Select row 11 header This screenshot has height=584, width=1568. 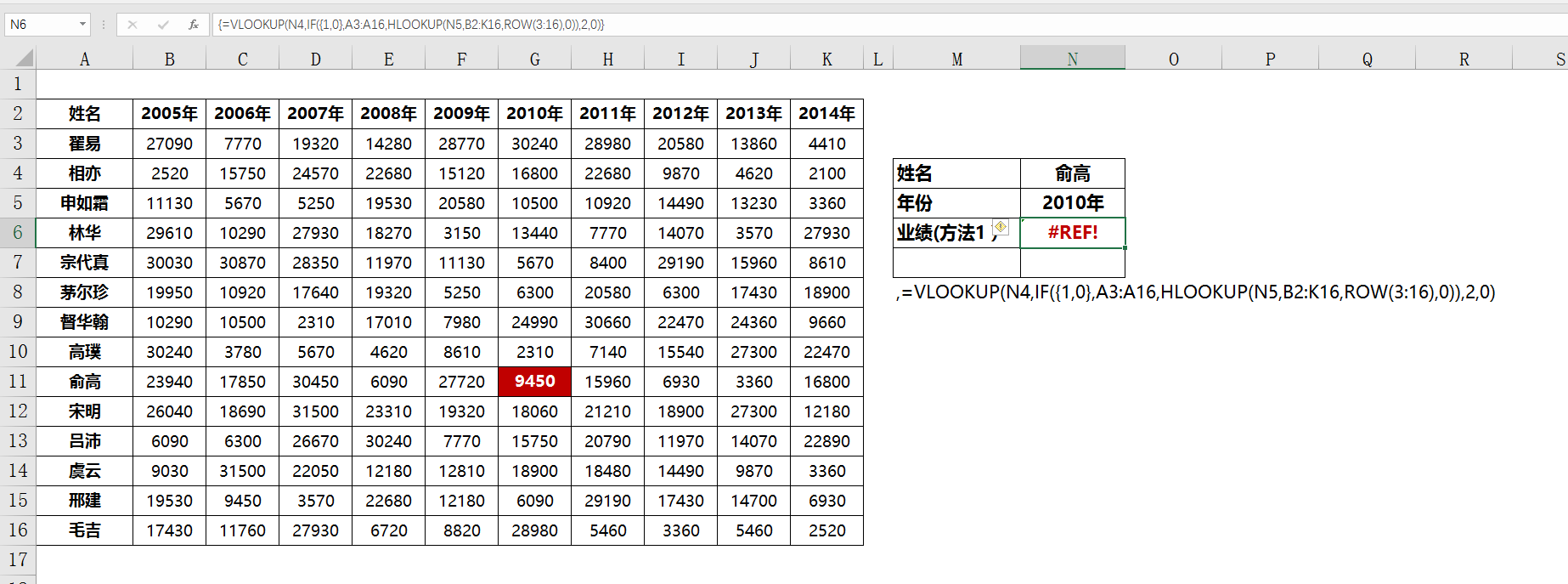(x=18, y=382)
